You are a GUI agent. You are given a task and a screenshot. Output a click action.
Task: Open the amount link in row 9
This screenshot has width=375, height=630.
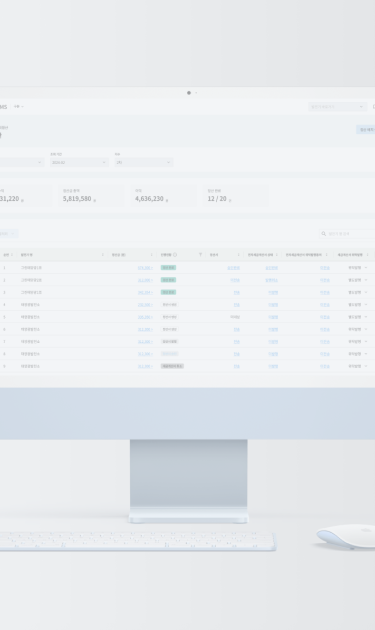[x=145, y=366]
